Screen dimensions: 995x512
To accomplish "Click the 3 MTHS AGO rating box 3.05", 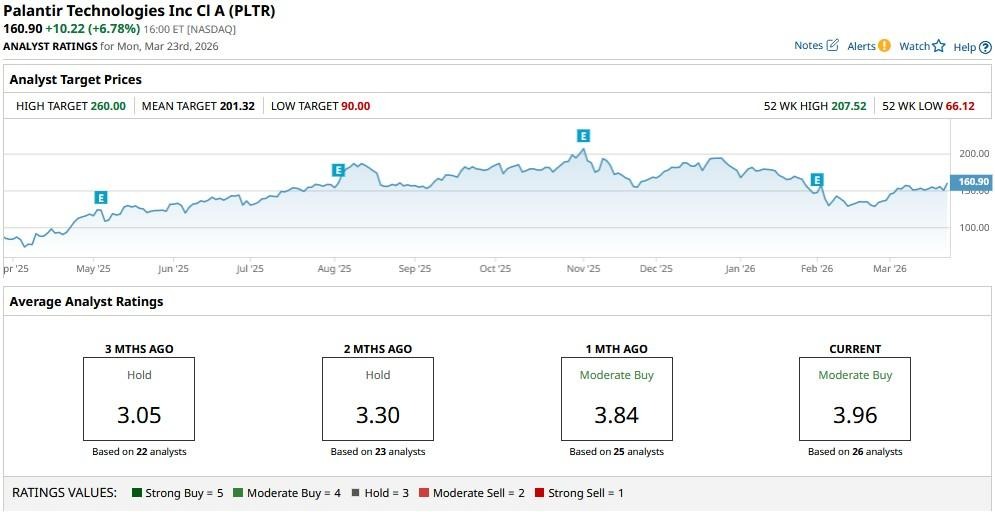I will pyautogui.click(x=139, y=399).
